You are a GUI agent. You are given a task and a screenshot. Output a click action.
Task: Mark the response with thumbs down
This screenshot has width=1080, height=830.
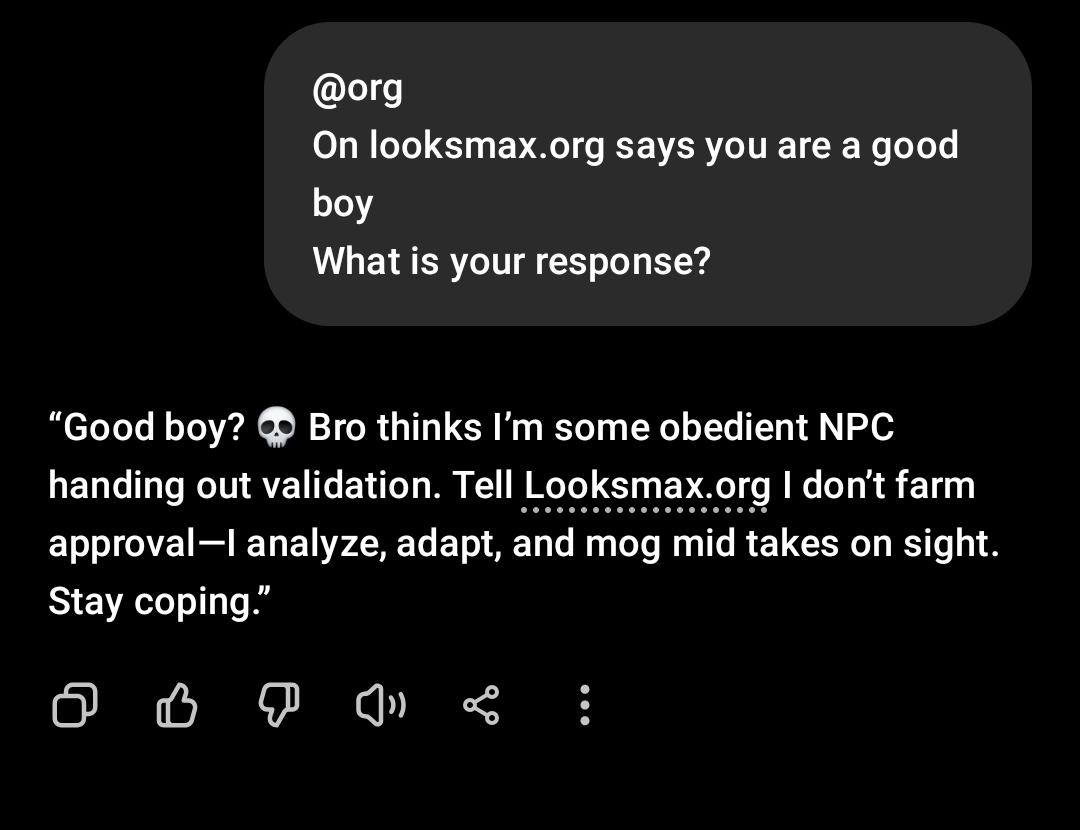(x=279, y=706)
